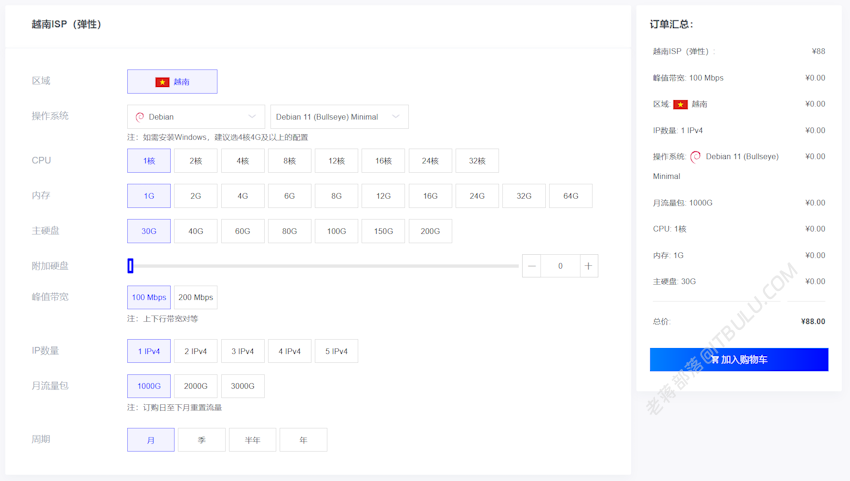Click the IP数量: 1 IPv4 summary line
The image size is (850, 481).
tap(678, 130)
